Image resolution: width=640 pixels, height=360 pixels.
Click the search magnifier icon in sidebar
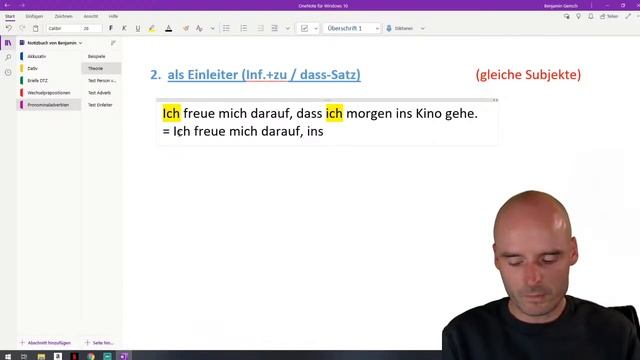click(x=8, y=58)
